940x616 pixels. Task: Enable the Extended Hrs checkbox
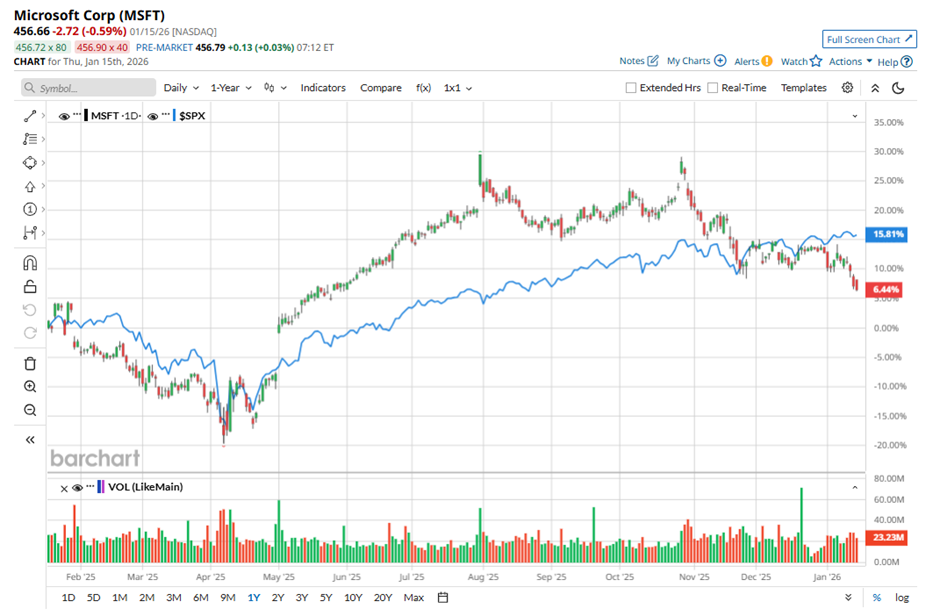pyautogui.click(x=631, y=87)
